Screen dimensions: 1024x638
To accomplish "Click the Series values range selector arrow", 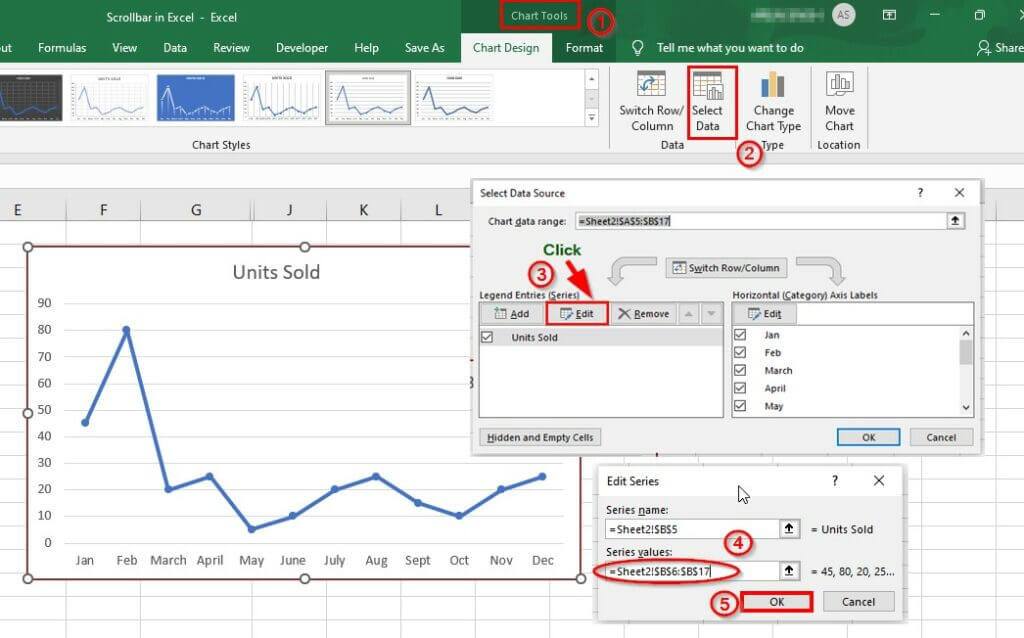I will (789, 571).
